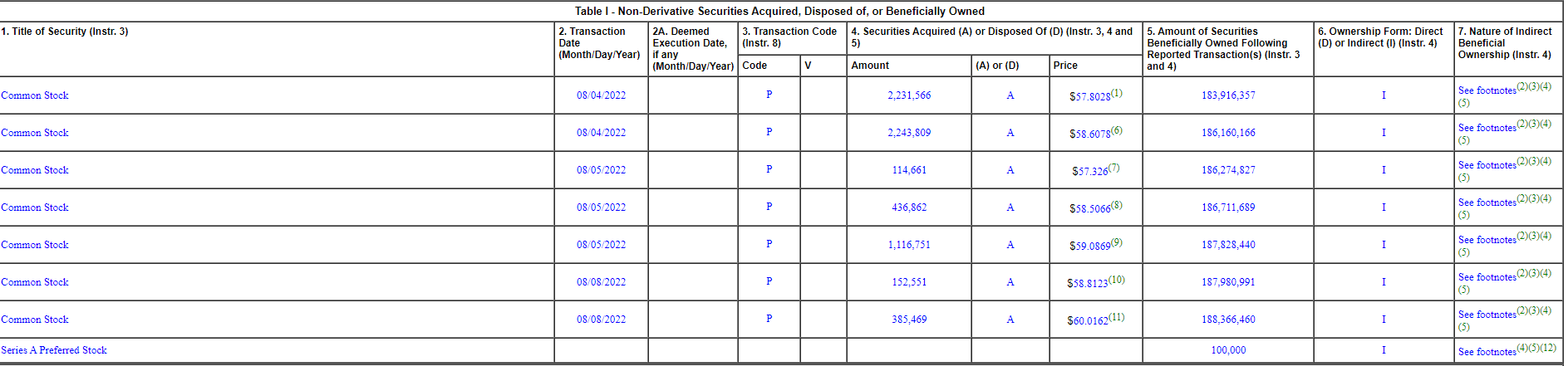Open footnote (10) beside price $58.8123
The image size is (1568, 366).
[x=1117, y=280]
